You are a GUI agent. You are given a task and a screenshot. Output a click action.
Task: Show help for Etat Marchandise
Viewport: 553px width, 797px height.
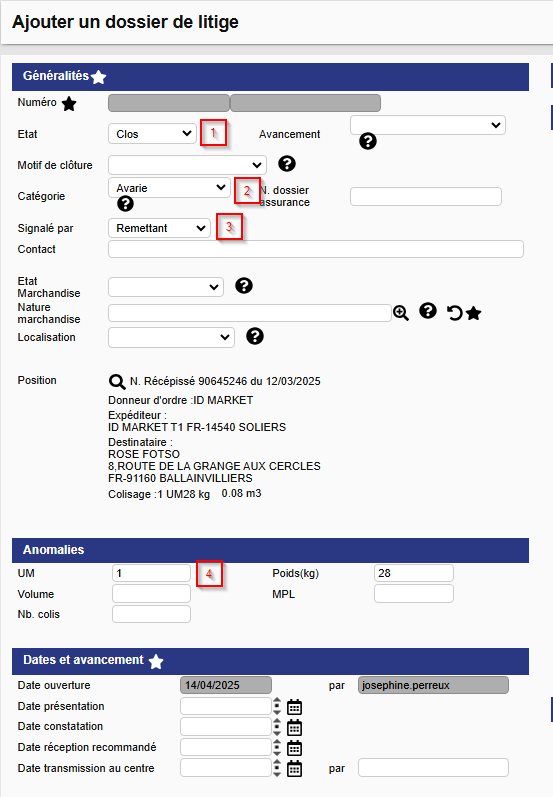pos(244,286)
